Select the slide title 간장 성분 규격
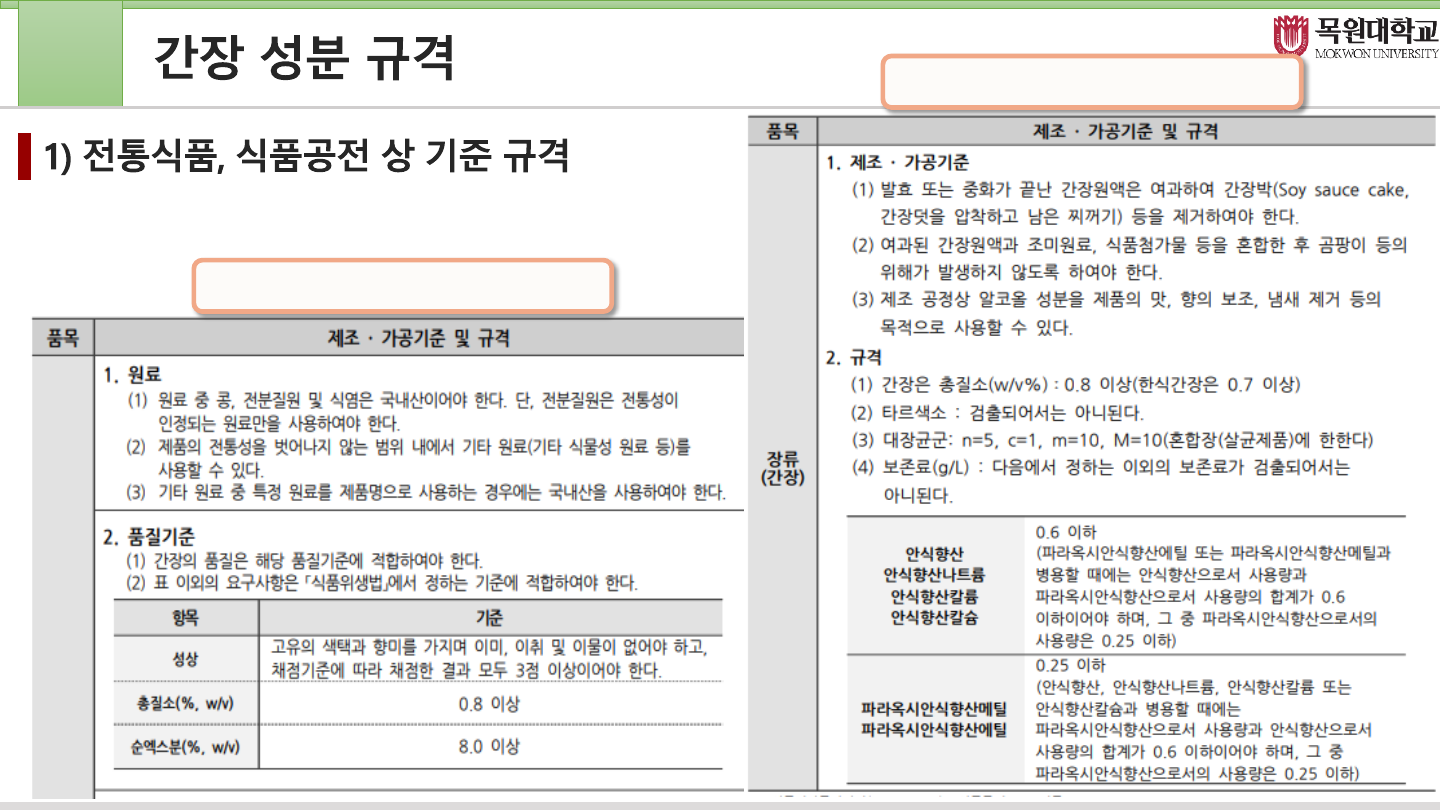This screenshot has width=1440, height=810. pos(304,58)
